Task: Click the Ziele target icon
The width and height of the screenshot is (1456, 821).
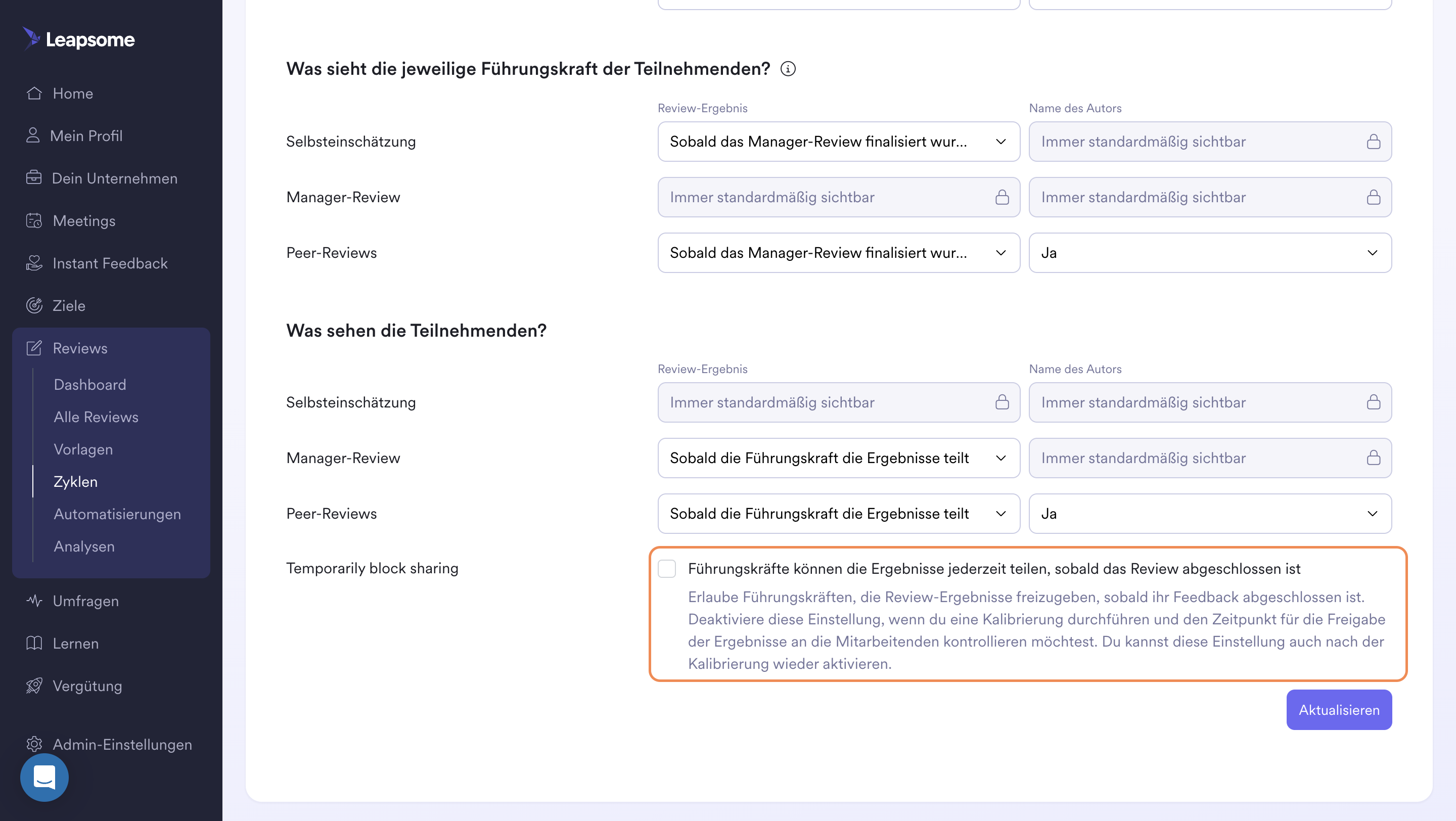Action: pyautogui.click(x=34, y=305)
